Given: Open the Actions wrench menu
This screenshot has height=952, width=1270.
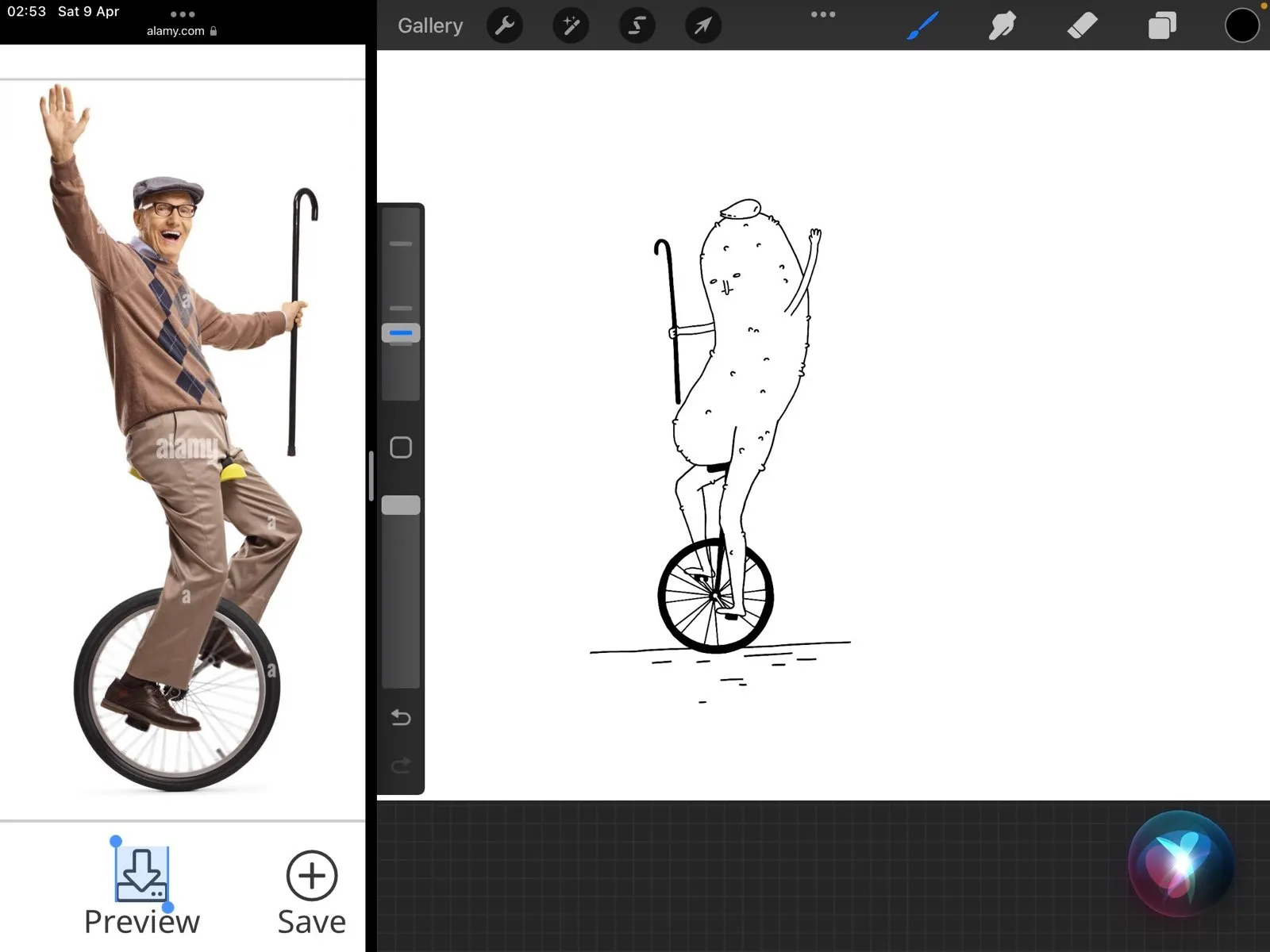Looking at the screenshot, I should click(505, 26).
